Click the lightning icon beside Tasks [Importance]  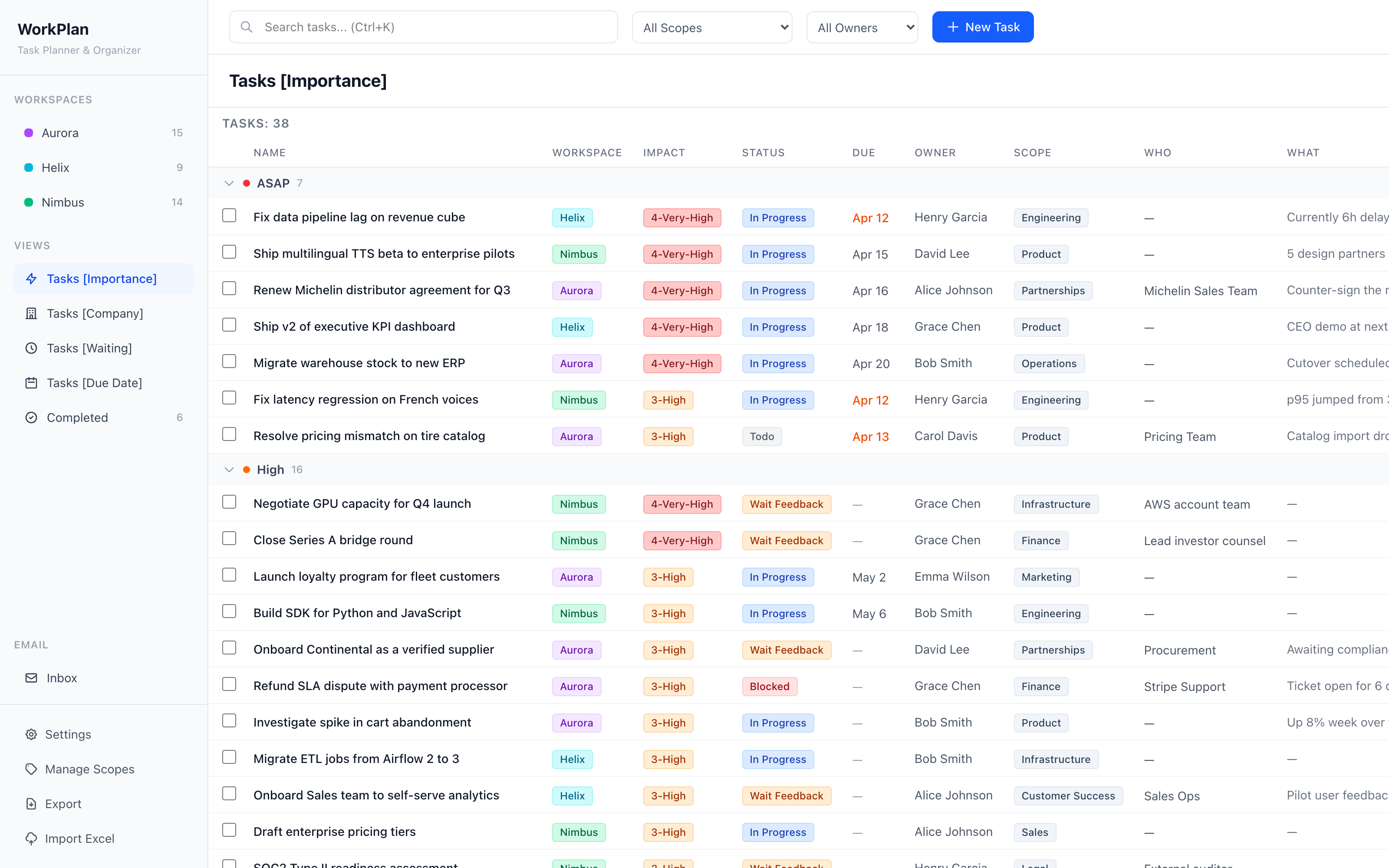point(32,279)
